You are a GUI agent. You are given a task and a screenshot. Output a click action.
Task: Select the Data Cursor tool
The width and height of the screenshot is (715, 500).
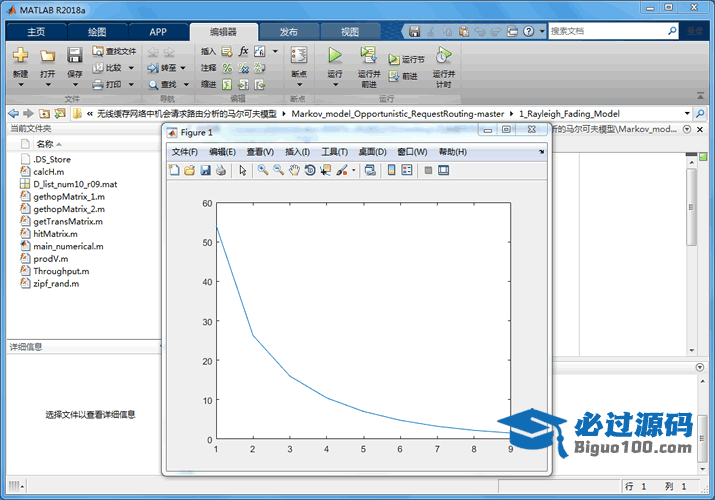(x=326, y=170)
